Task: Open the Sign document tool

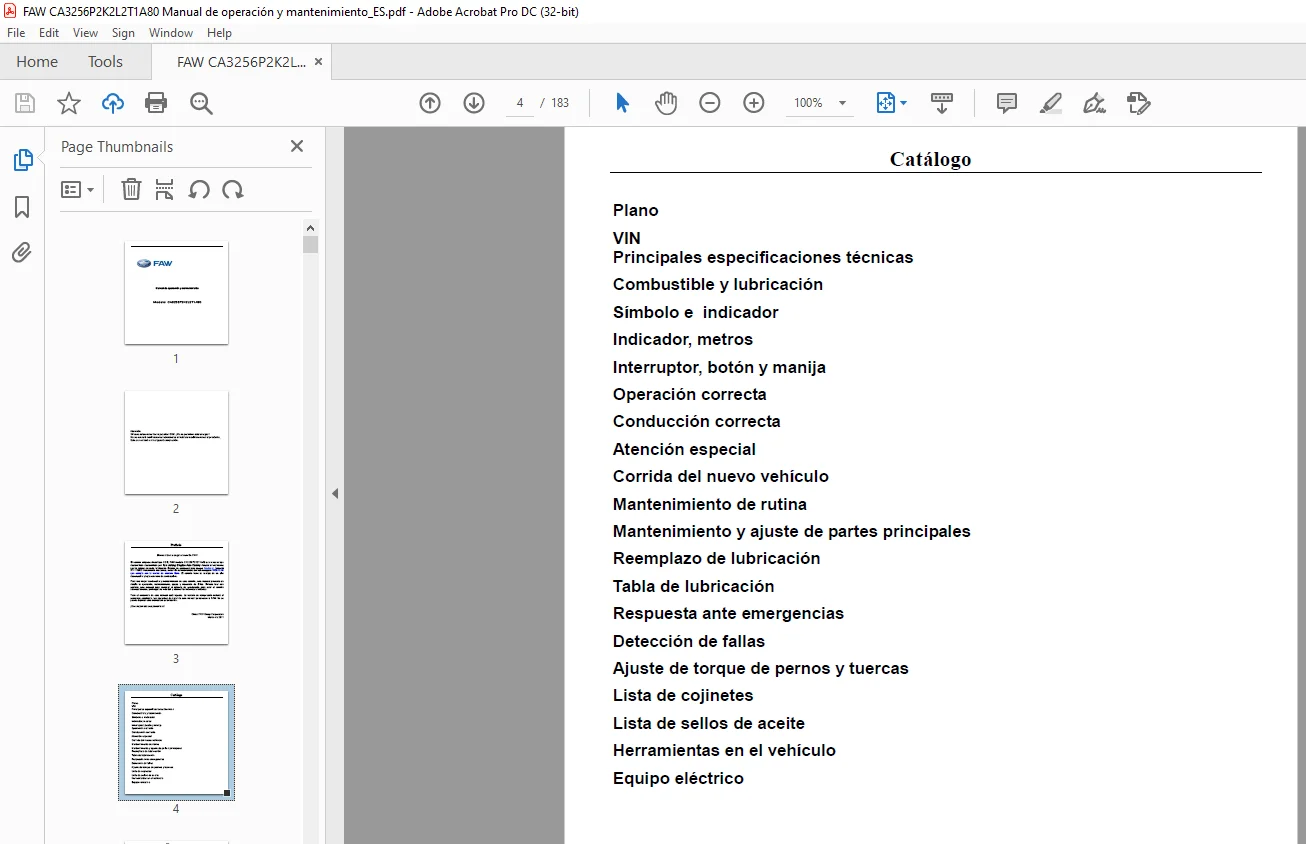Action: [1095, 103]
